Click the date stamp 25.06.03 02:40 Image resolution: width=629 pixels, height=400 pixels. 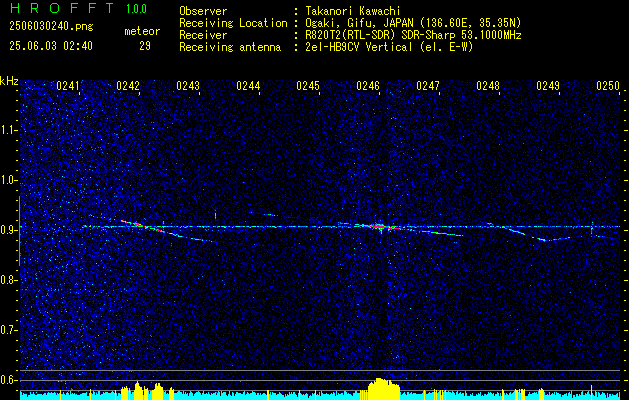(51, 46)
